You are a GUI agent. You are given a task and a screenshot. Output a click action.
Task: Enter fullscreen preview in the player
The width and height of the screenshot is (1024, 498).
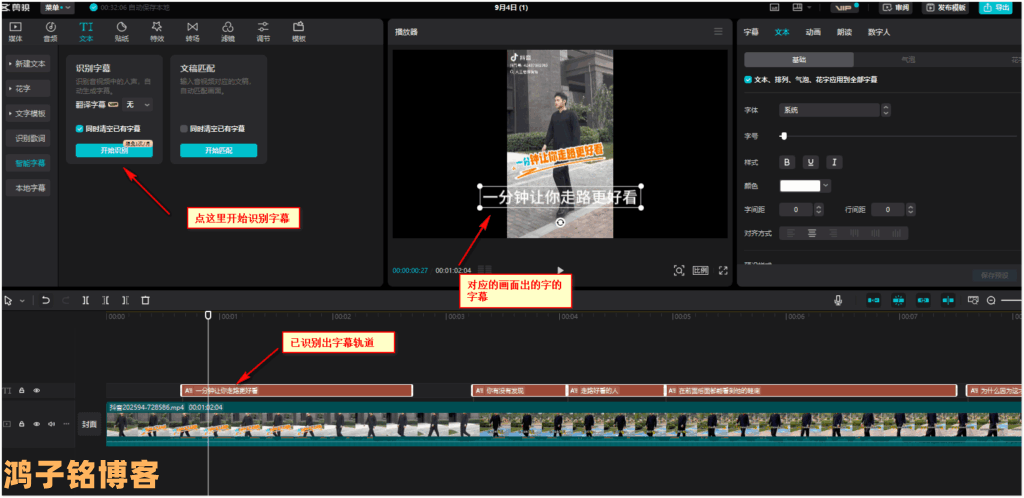(x=722, y=270)
